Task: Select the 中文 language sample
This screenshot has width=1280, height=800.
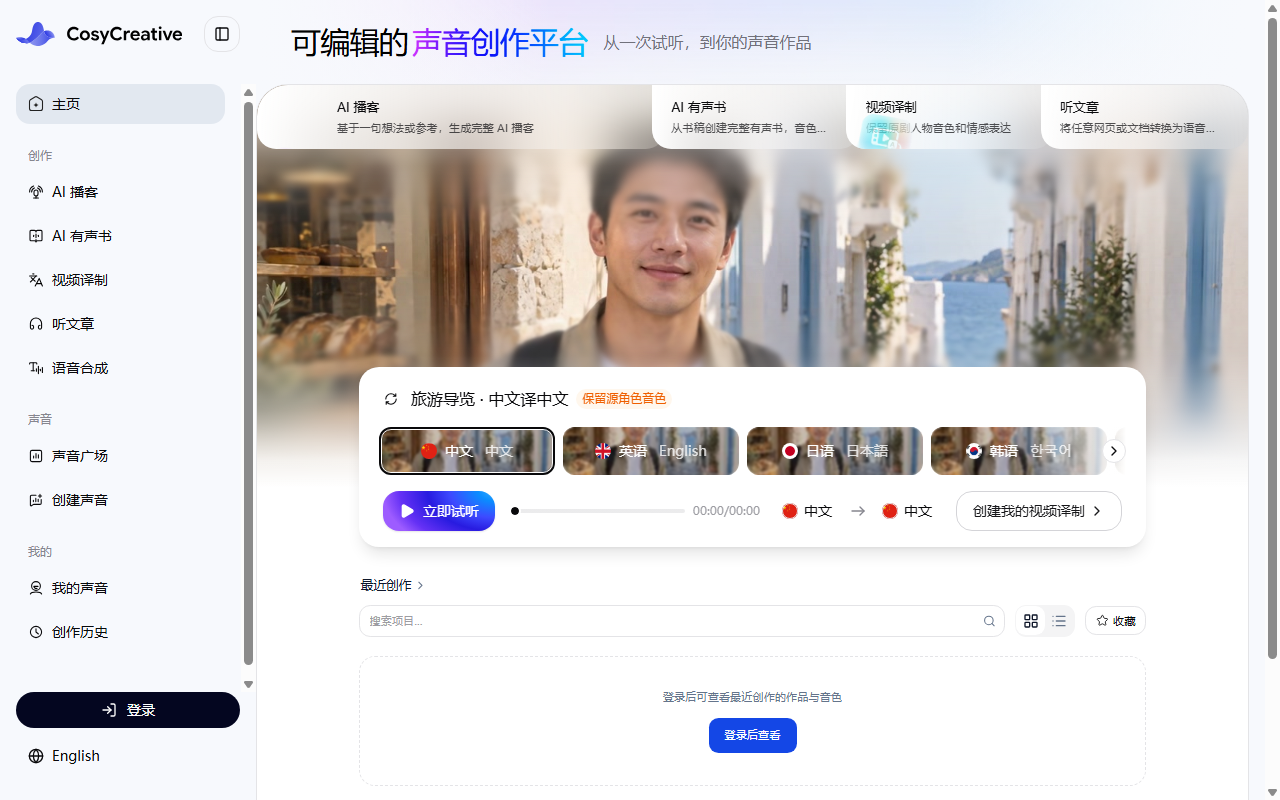Action: [x=467, y=451]
